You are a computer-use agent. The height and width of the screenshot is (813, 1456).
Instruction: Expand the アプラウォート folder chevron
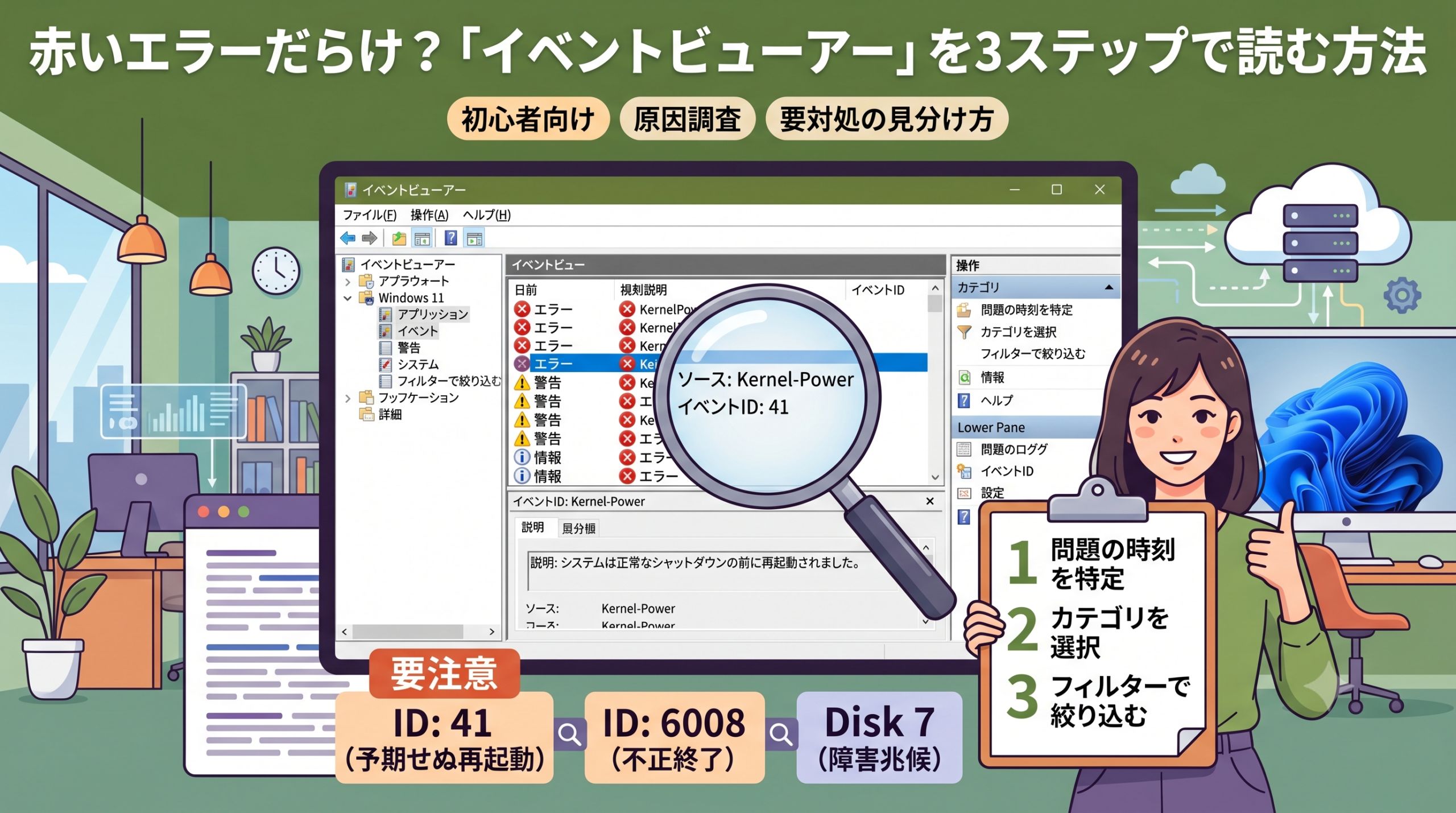(348, 282)
